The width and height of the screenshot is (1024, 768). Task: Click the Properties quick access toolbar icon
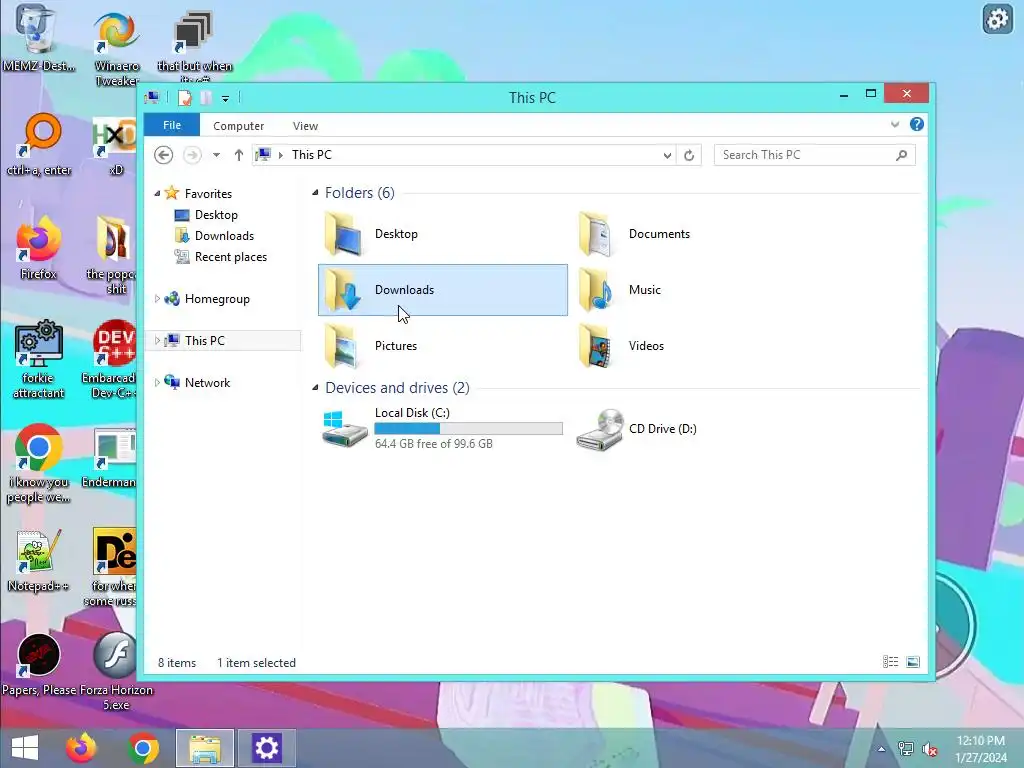coord(185,98)
